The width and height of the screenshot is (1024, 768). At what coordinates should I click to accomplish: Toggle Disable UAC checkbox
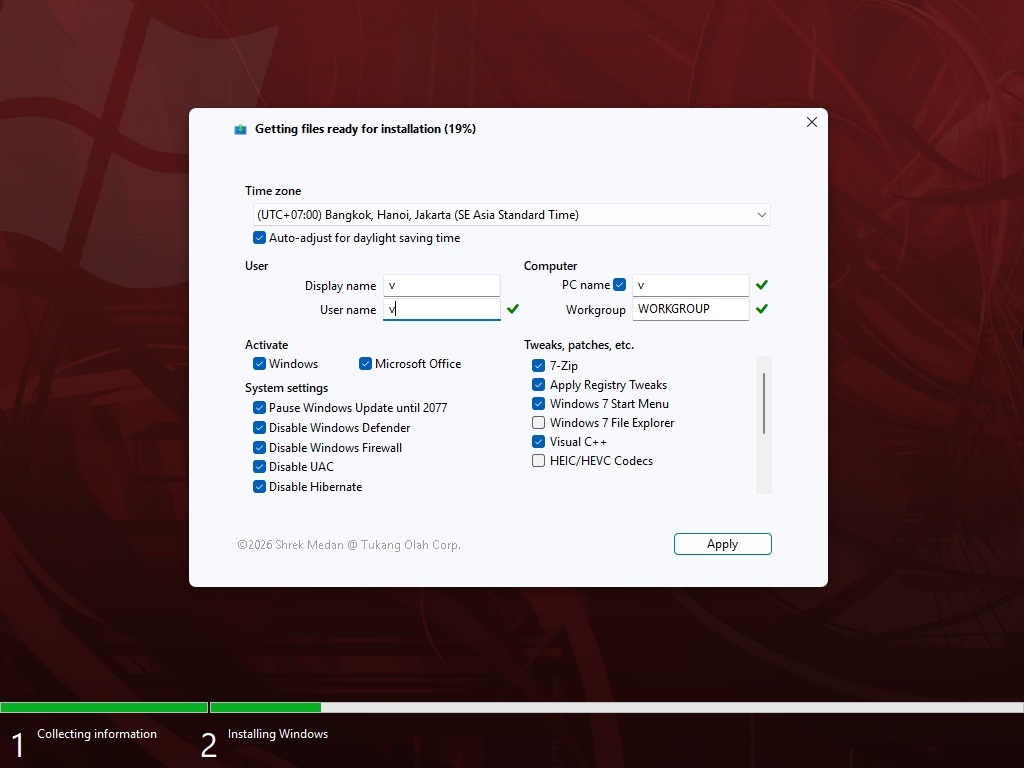tap(259, 467)
